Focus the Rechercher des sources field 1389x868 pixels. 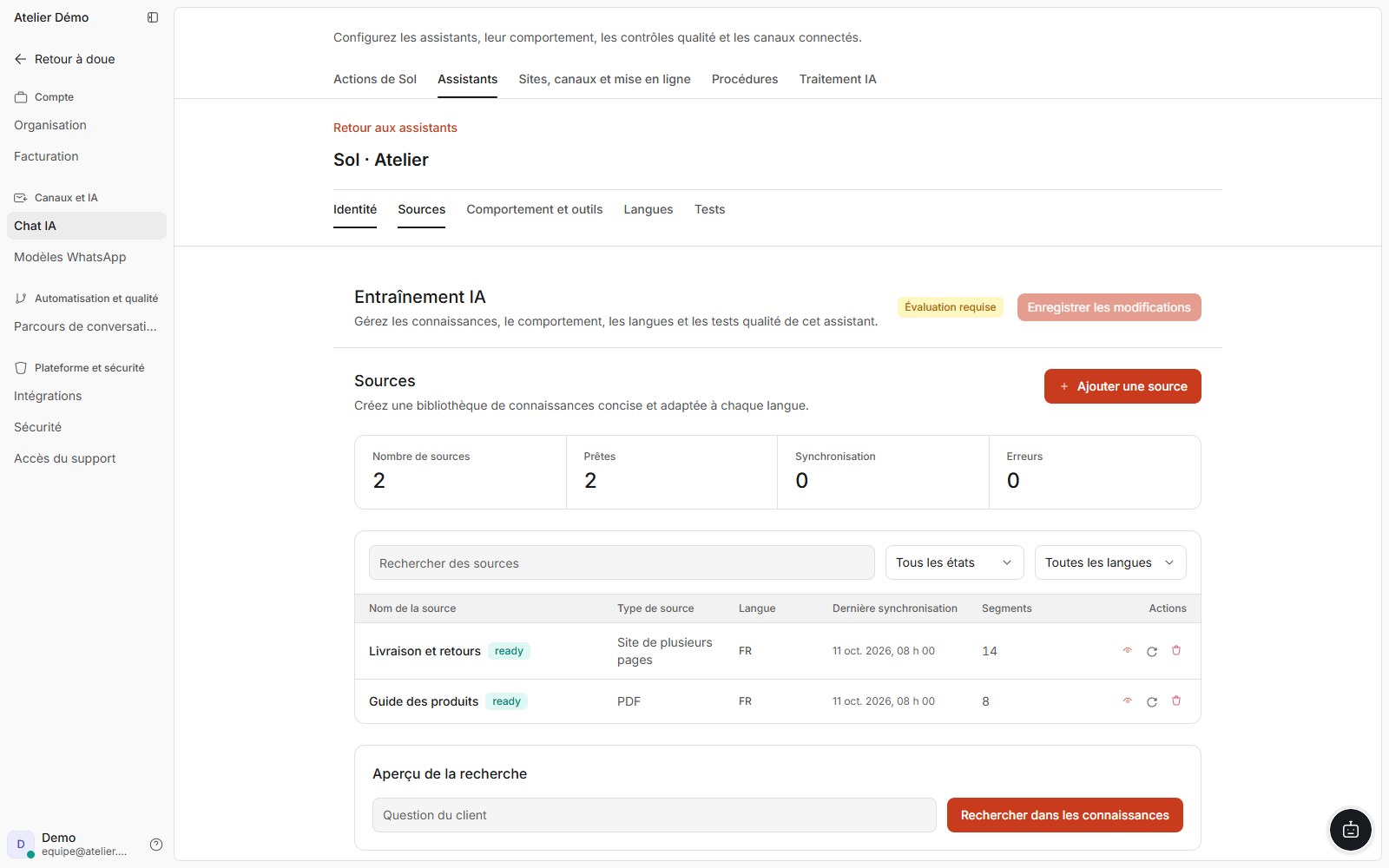[x=622, y=562]
